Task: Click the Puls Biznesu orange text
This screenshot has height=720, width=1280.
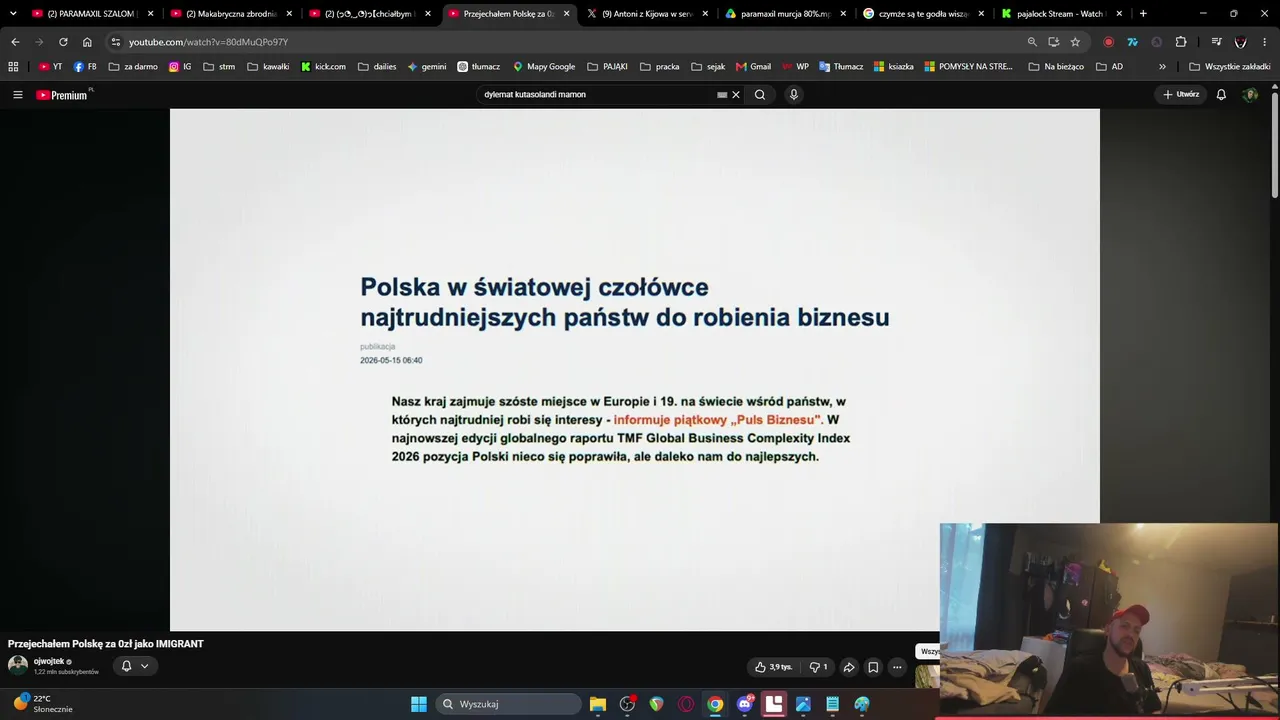Action: point(717,420)
